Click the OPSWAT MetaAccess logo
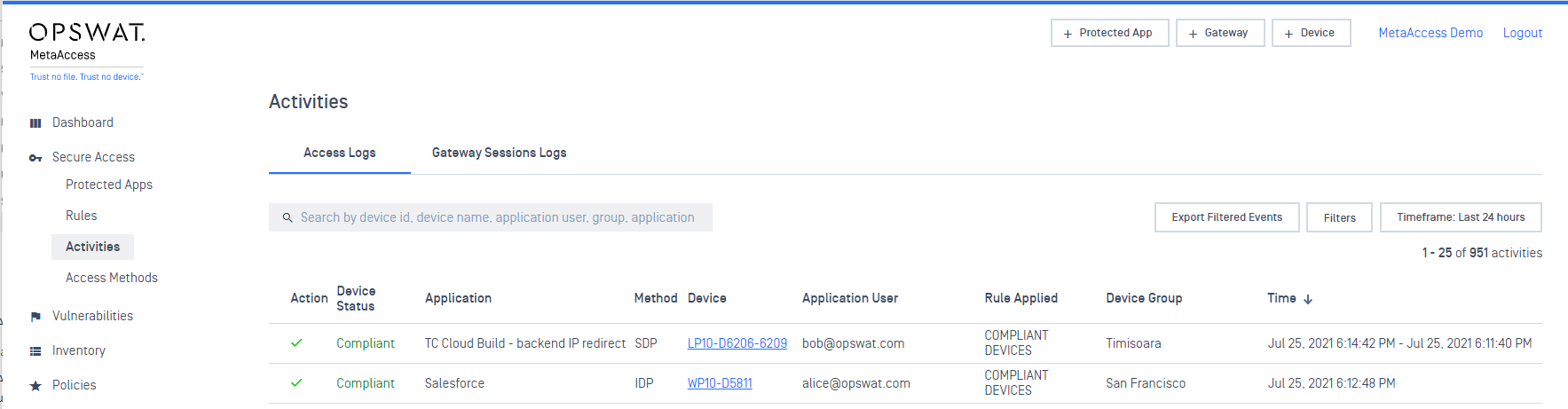Viewport: 1568px width, 409px height. click(87, 51)
